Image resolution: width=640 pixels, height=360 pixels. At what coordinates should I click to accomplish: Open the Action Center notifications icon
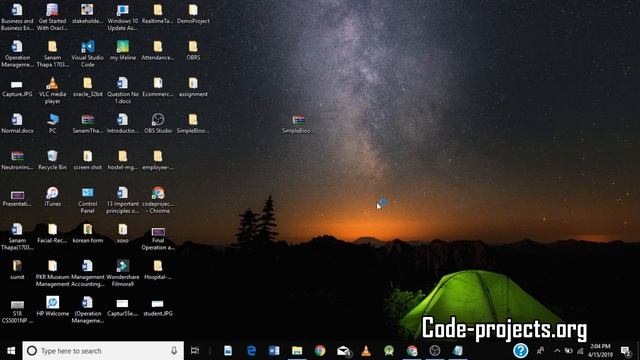pos(625,351)
